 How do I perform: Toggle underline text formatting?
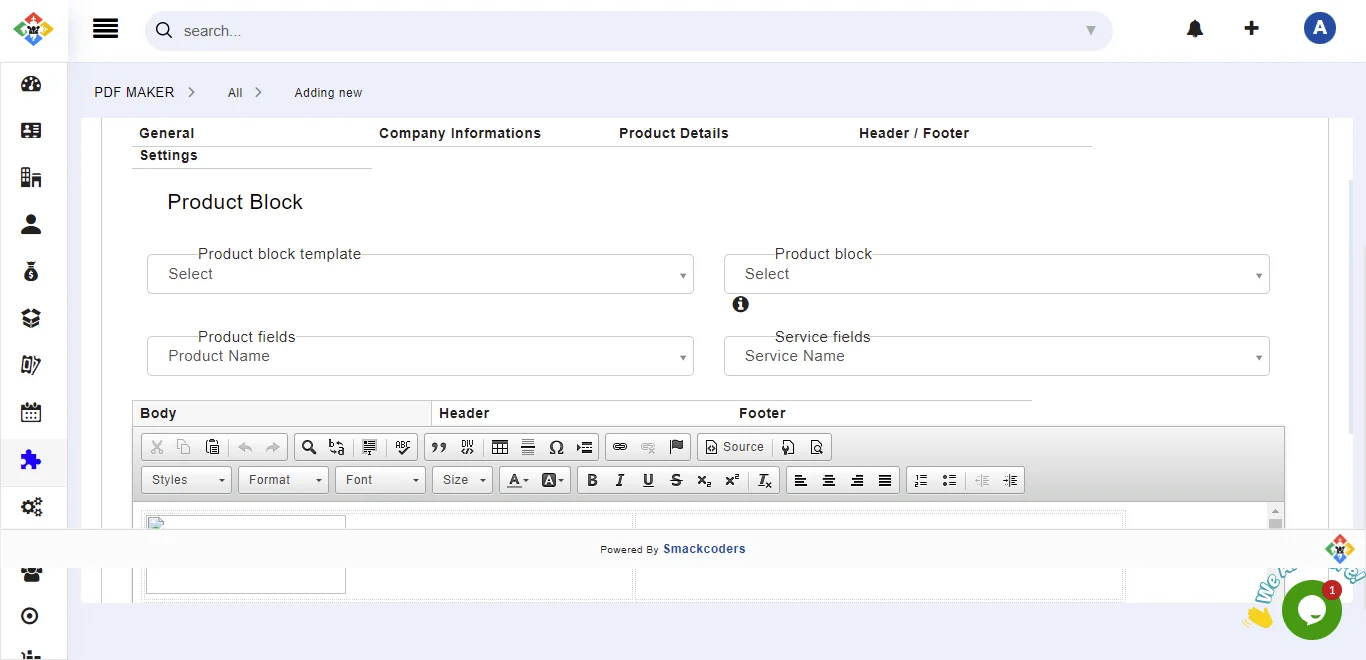pos(648,480)
